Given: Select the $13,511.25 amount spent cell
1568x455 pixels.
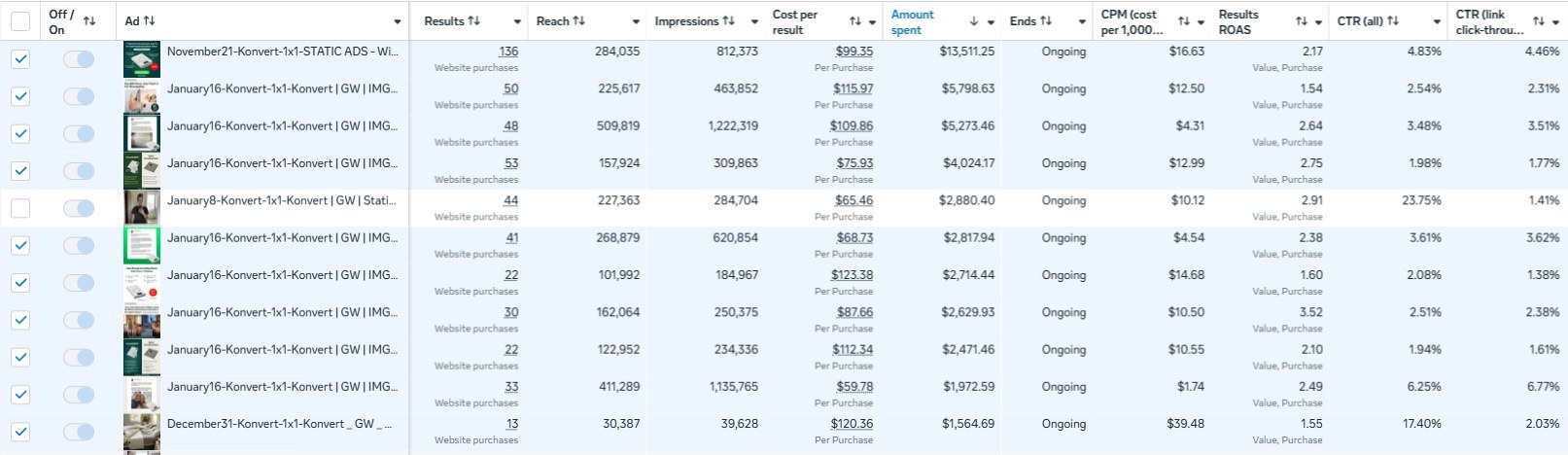Looking at the screenshot, I should click(967, 52).
